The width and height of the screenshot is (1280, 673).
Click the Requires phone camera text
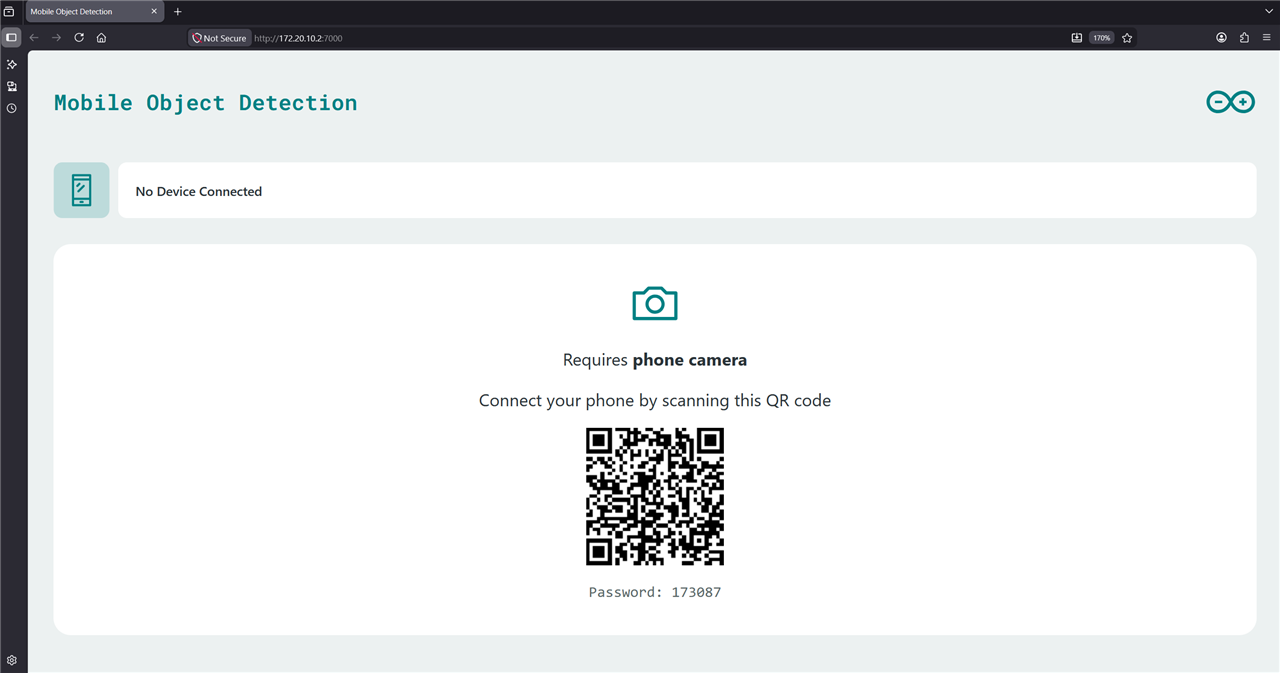pos(655,360)
